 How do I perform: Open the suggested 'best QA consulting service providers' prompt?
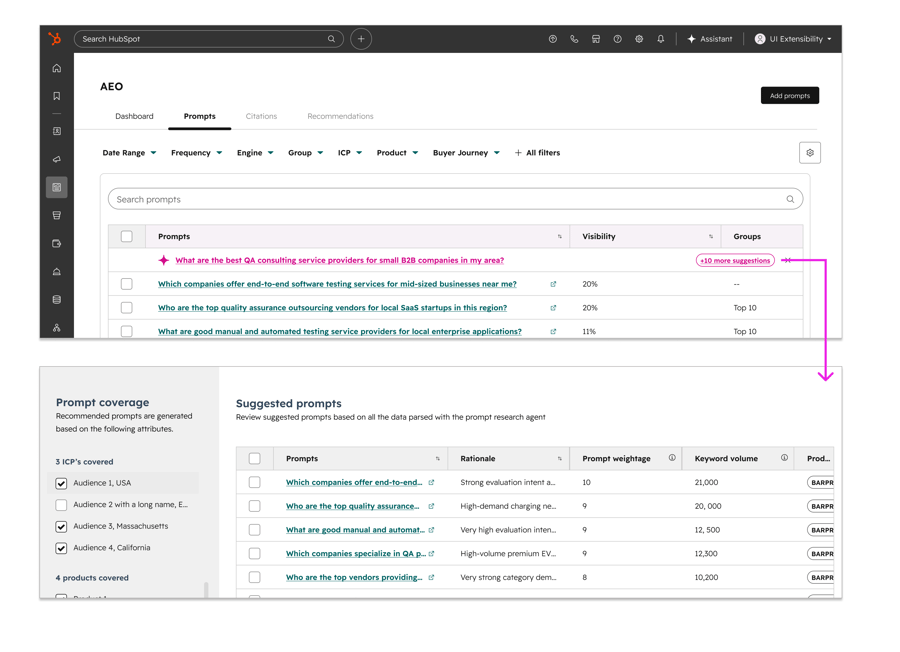point(340,260)
